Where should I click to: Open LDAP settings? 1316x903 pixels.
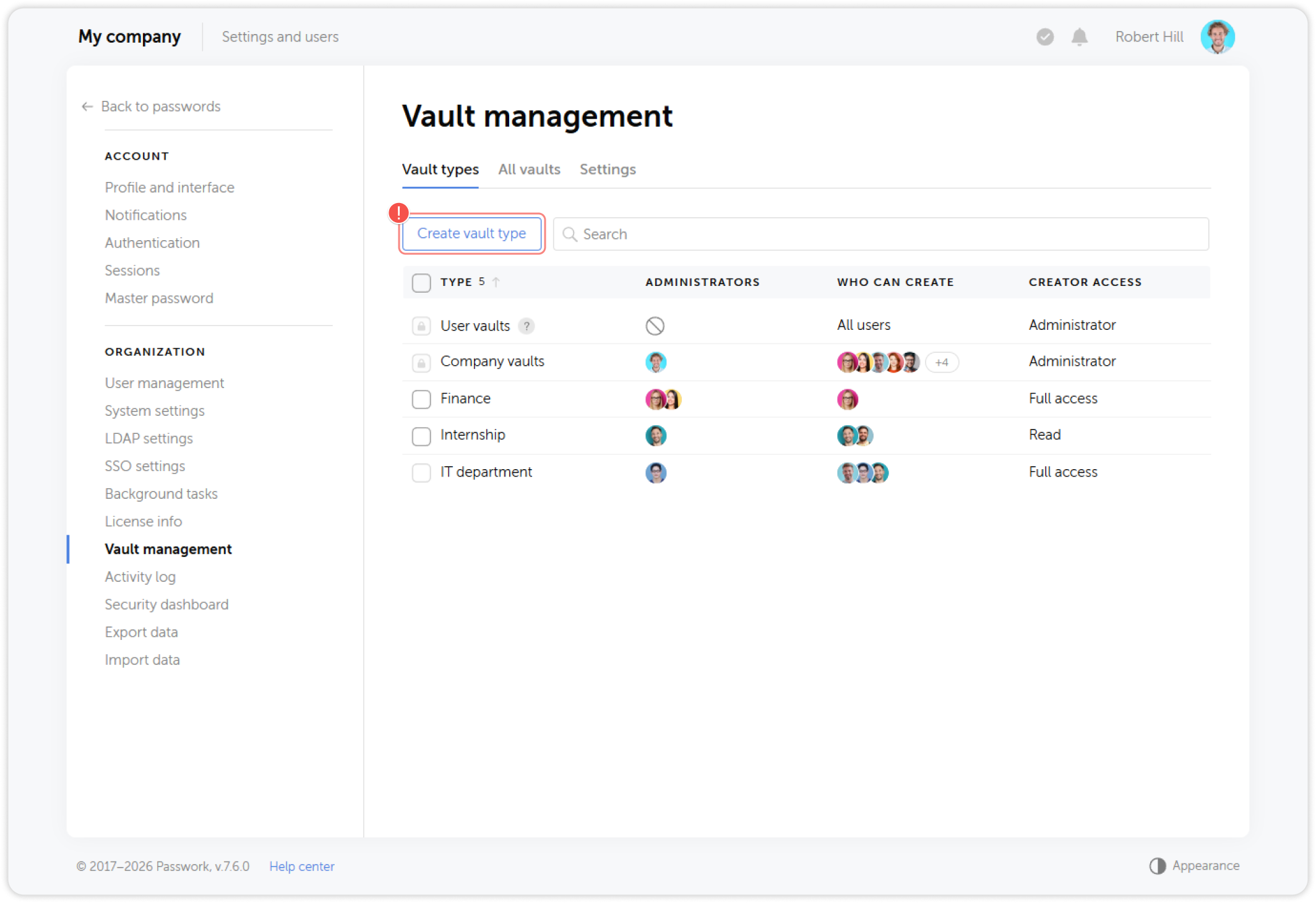pos(148,439)
